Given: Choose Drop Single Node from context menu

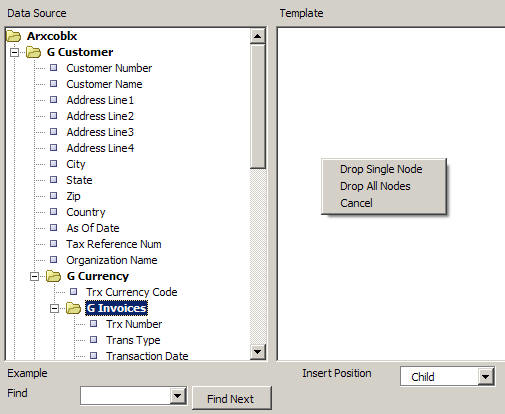Looking at the screenshot, I should pyautogui.click(x=381, y=169).
